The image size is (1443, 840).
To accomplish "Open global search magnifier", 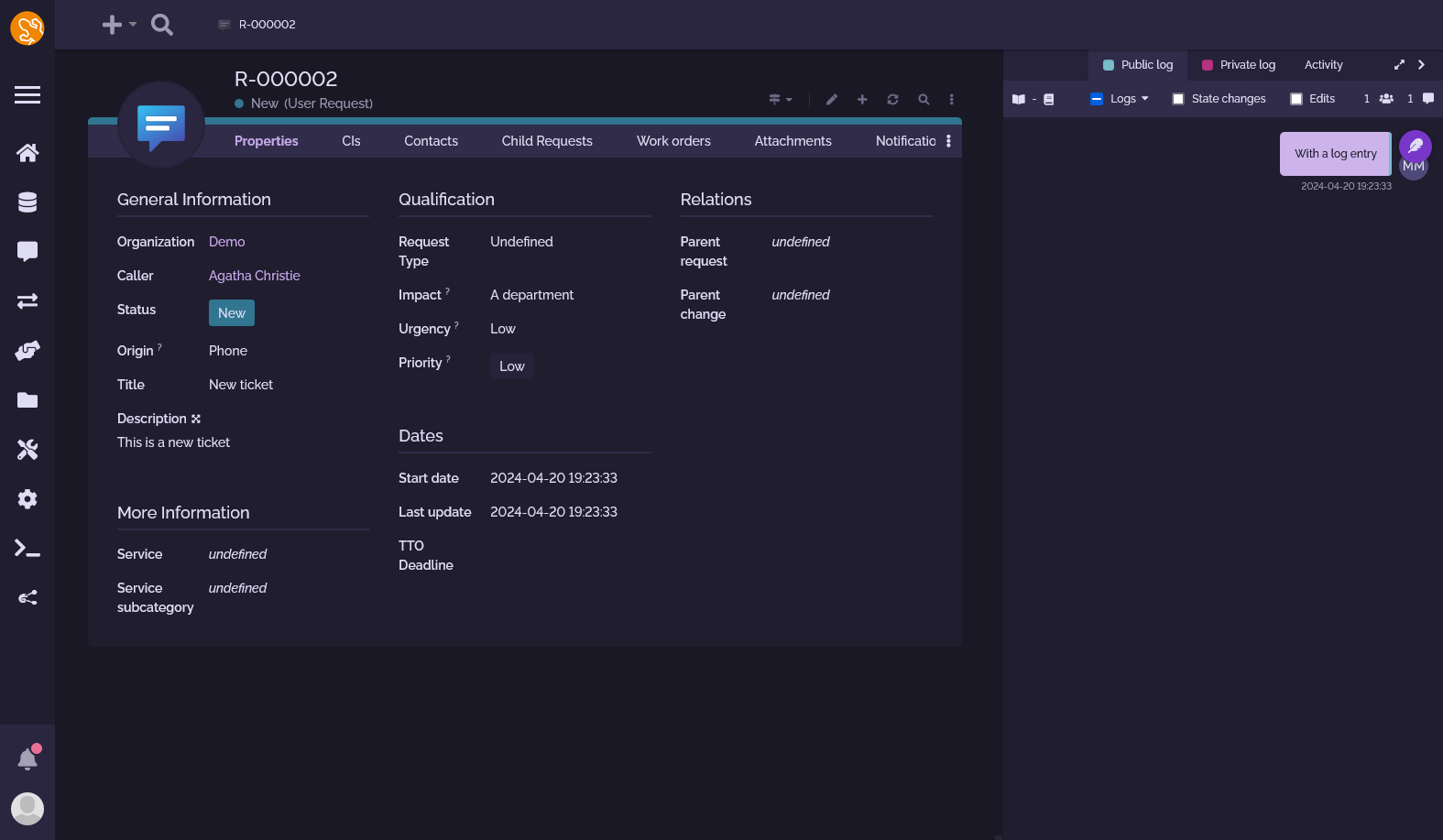I will point(162,25).
